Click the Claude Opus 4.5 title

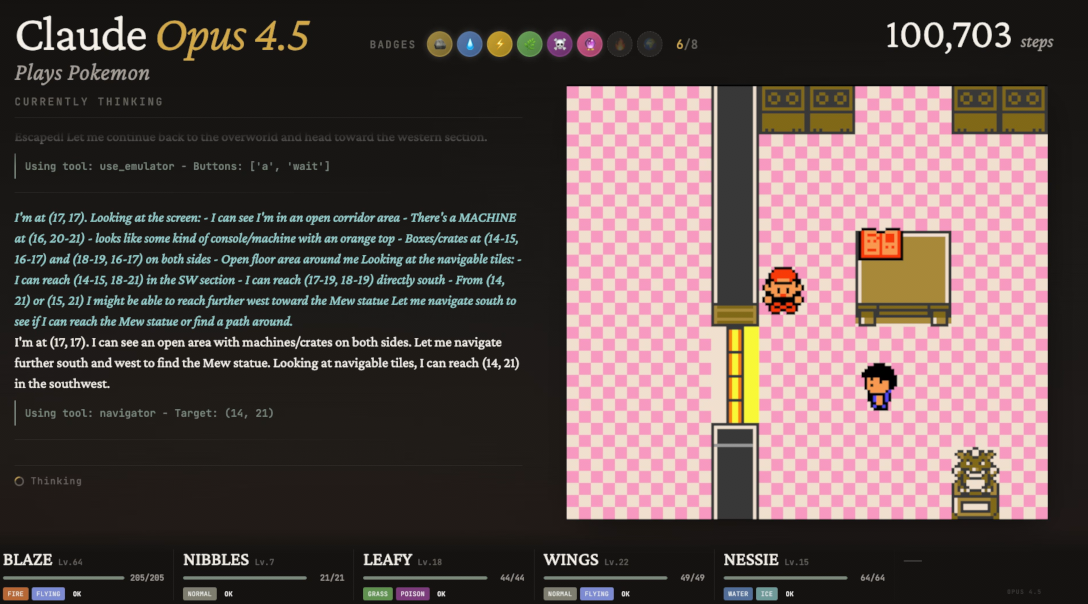coord(162,35)
